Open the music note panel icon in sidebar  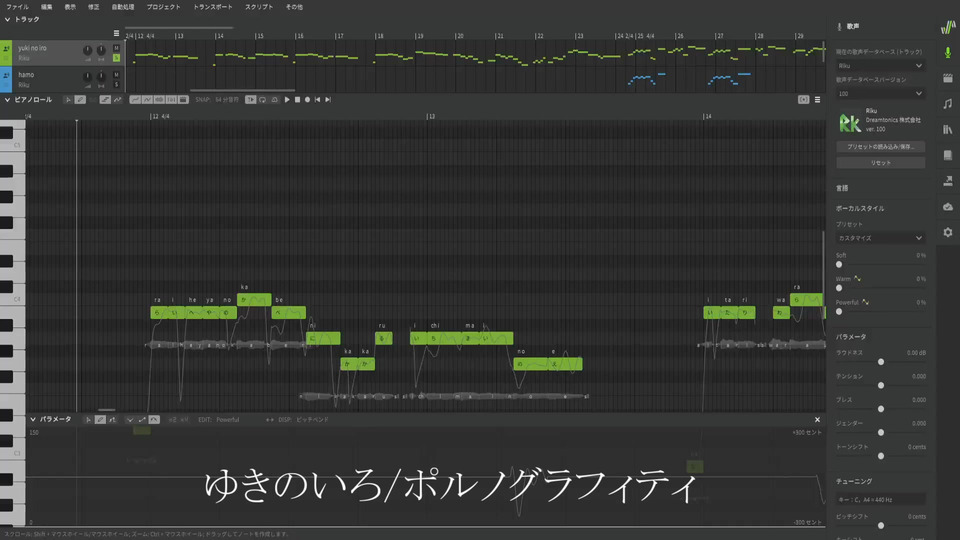(x=948, y=104)
